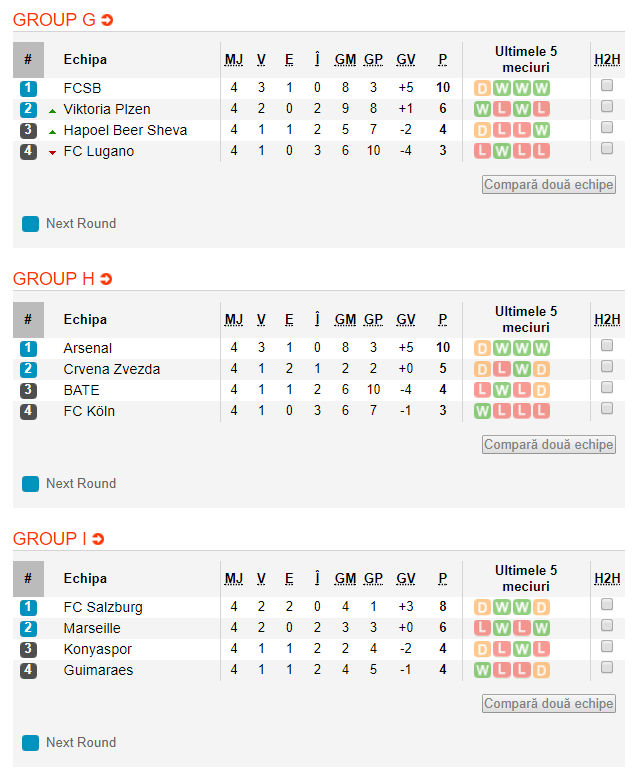Sort Group G by the GV column header

pos(406,60)
